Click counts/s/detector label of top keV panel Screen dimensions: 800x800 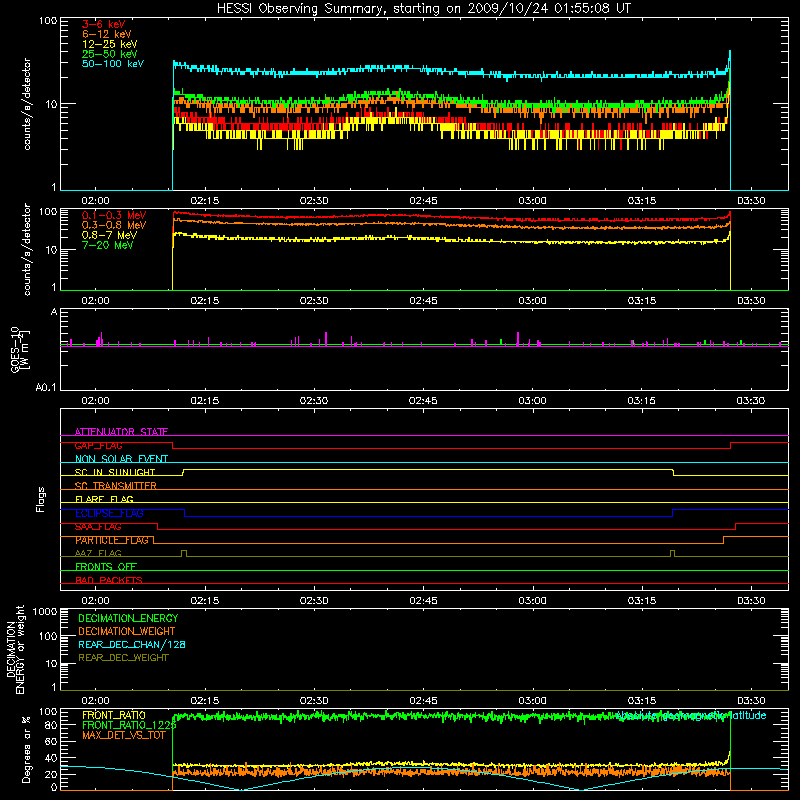[27, 104]
